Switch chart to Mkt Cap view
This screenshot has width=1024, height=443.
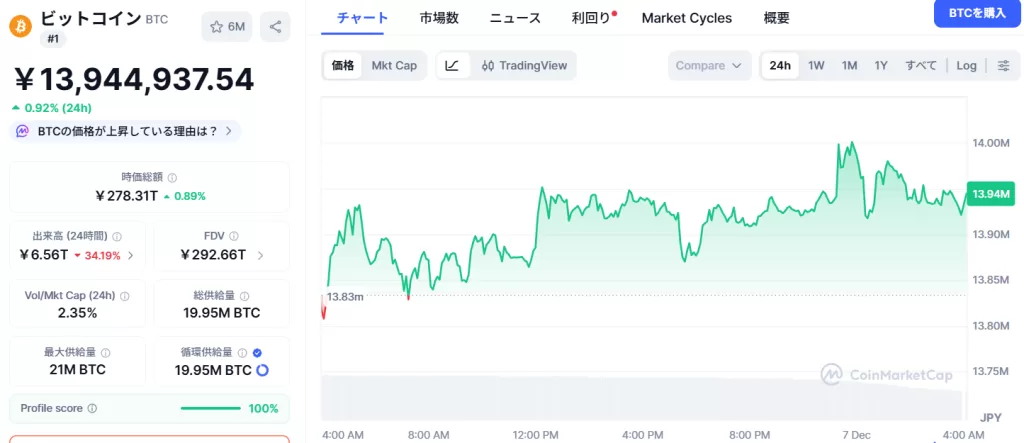394,66
